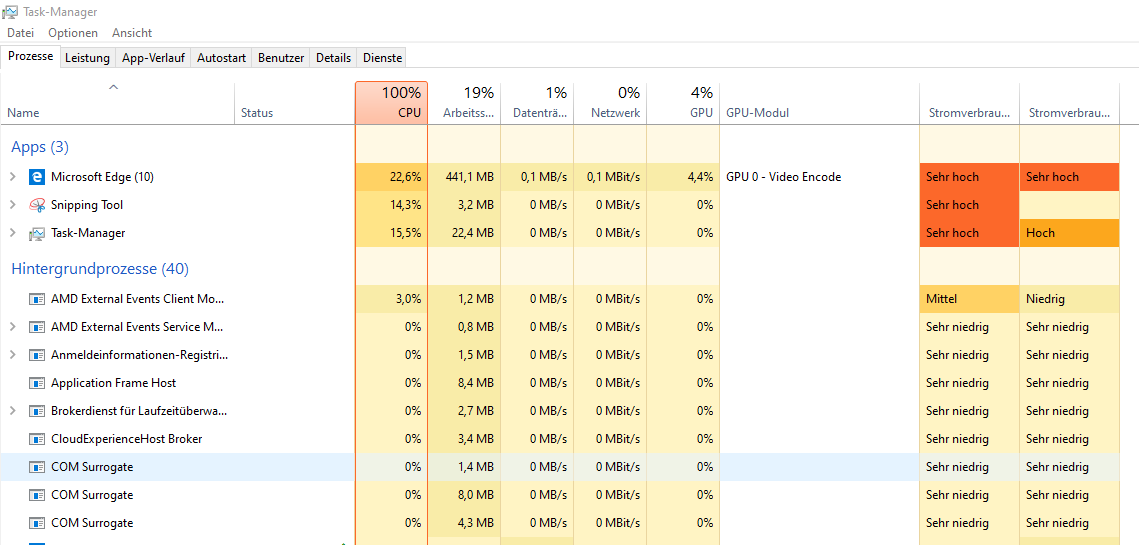Screen dimensions: 1139x545
Task: Expand Anmeldeinformationen-Registrierung process
Action: pyautogui.click(x=12, y=355)
